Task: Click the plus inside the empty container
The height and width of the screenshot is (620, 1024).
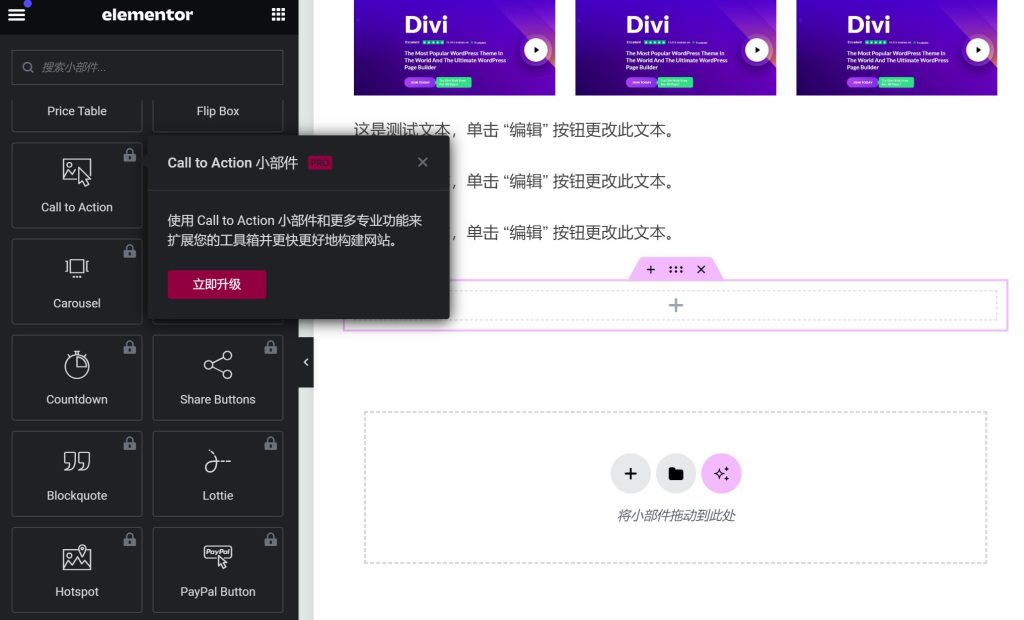Action: (676, 305)
